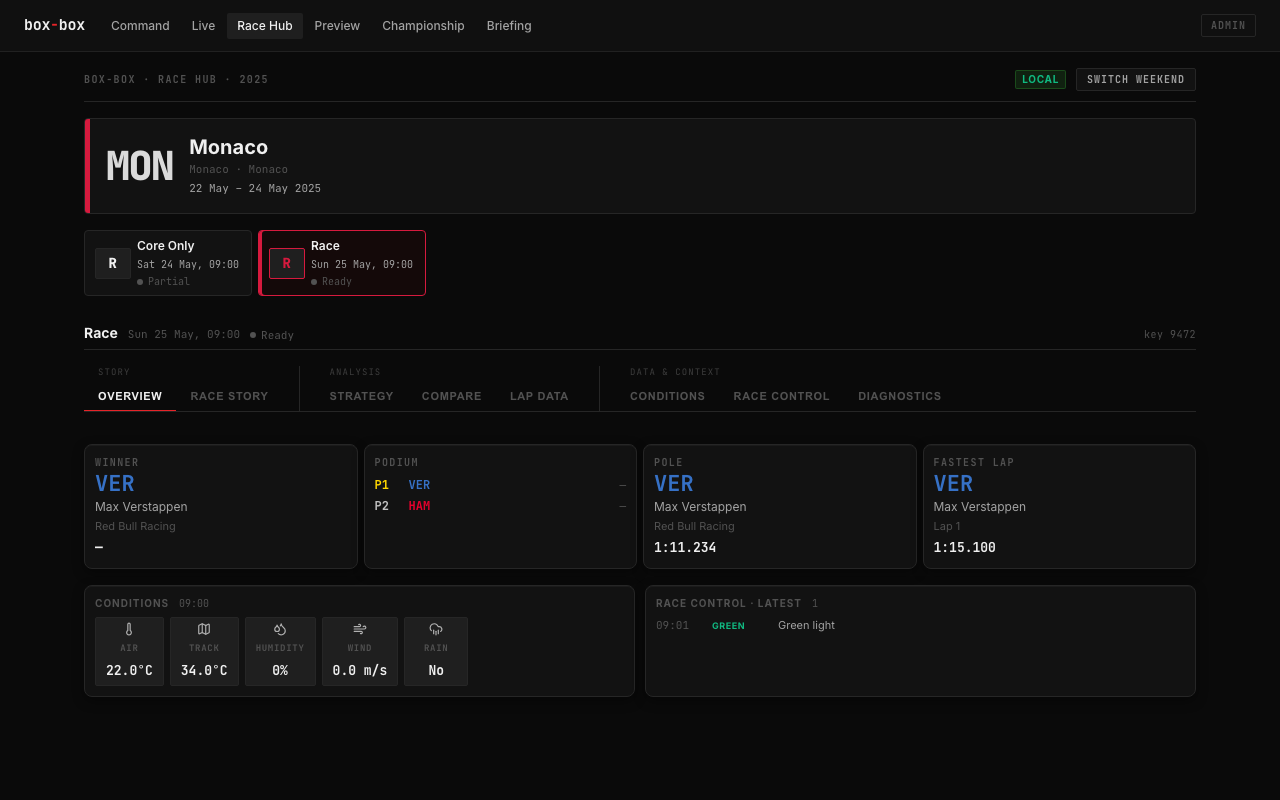Open the RACE CONTROL tab
The image size is (1280, 800).
click(x=782, y=396)
